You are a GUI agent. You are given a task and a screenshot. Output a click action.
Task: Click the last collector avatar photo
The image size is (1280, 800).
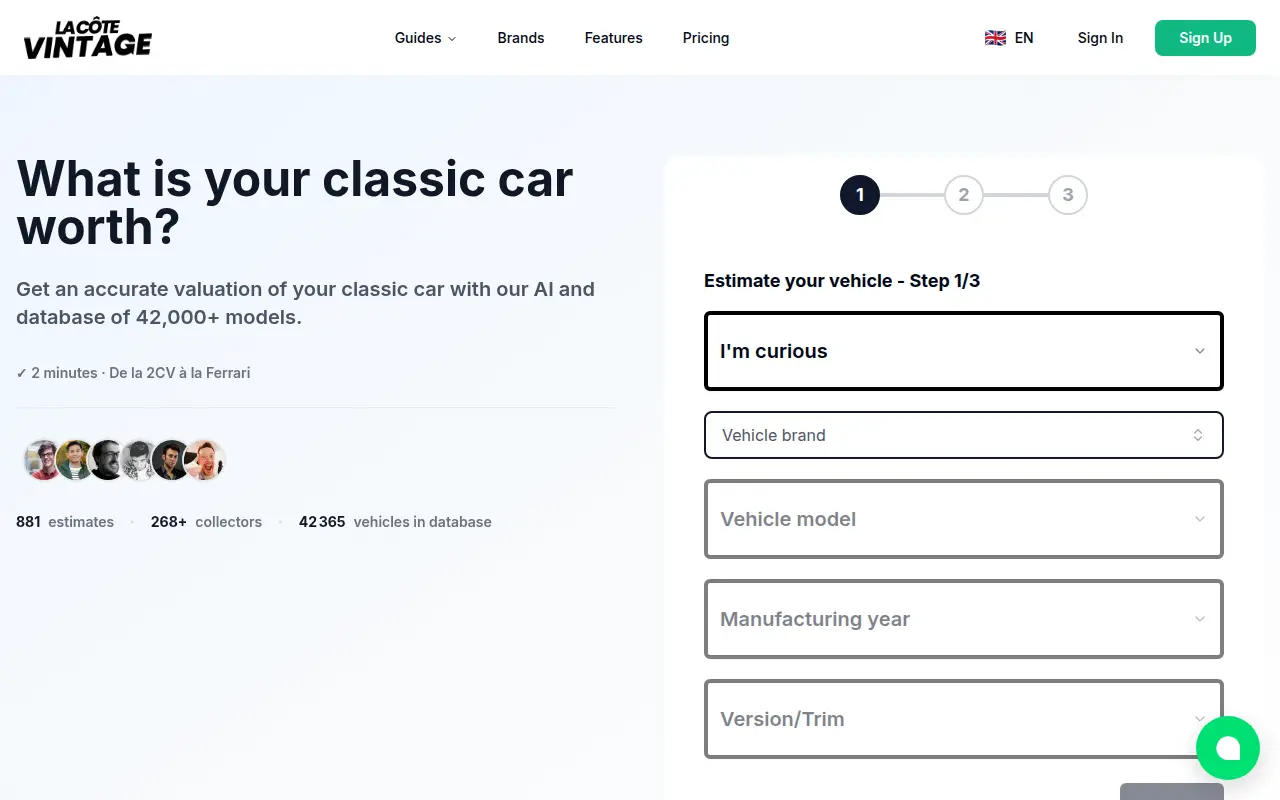(x=205, y=460)
